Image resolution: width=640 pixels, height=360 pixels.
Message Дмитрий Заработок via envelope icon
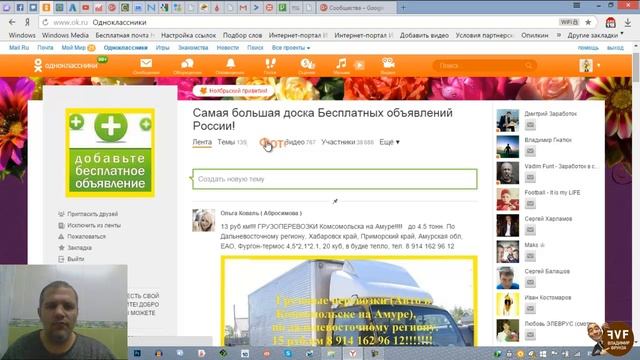click(x=530, y=125)
